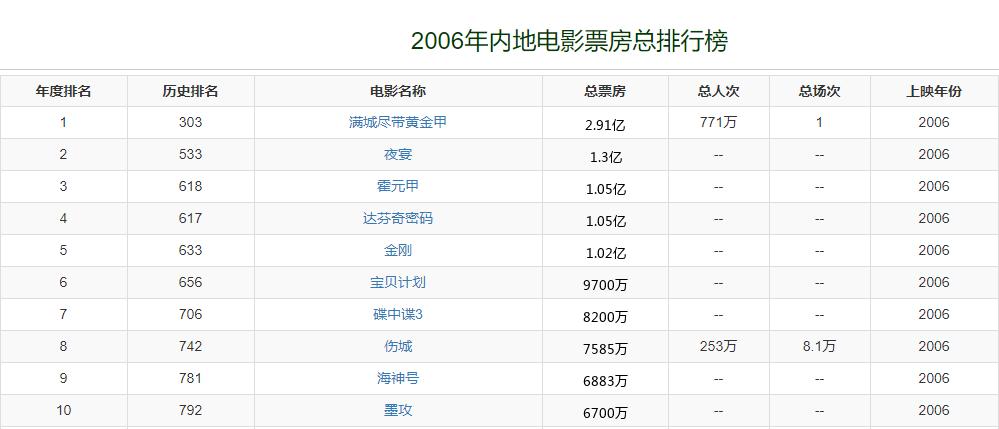Click historical rank 656 cell
Image resolution: width=999 pixels, height=429 pixels.
(190, 282)
